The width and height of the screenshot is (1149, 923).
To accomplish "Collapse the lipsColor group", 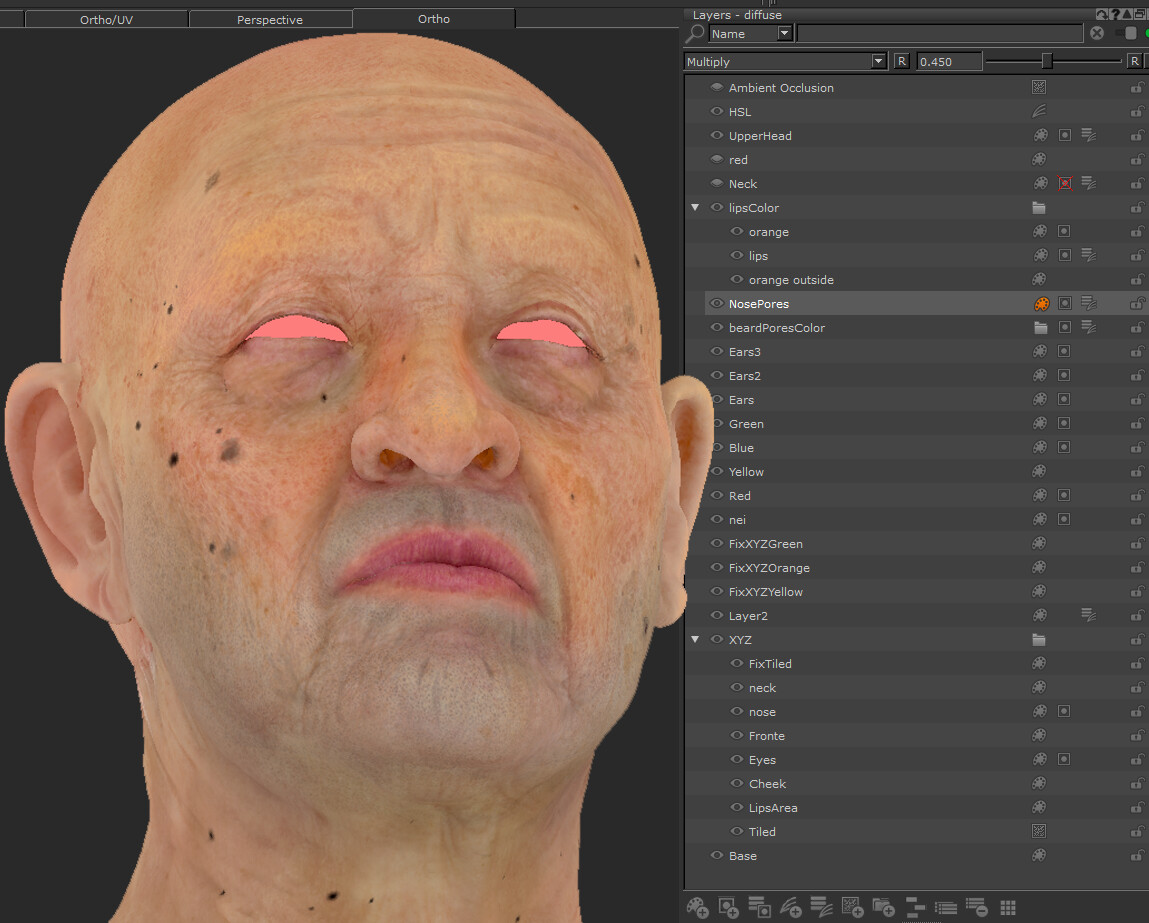I will point(695,208).
